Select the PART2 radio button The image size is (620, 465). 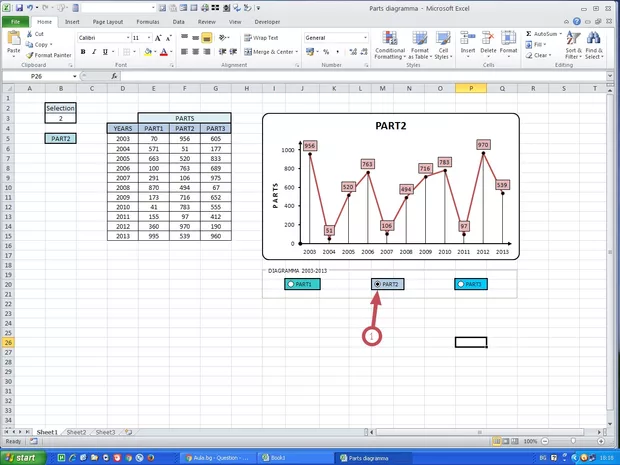[x=377, y=284]
